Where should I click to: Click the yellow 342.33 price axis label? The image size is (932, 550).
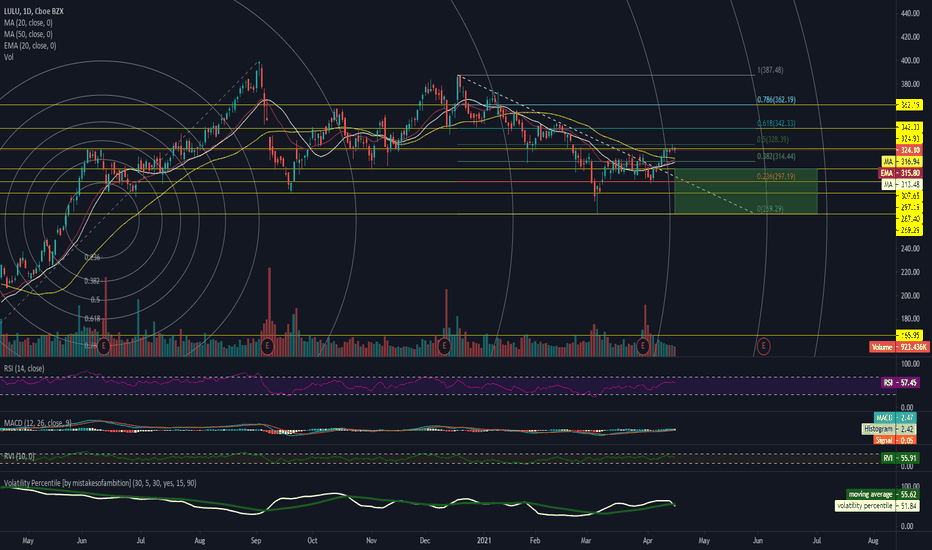[909, 127]
